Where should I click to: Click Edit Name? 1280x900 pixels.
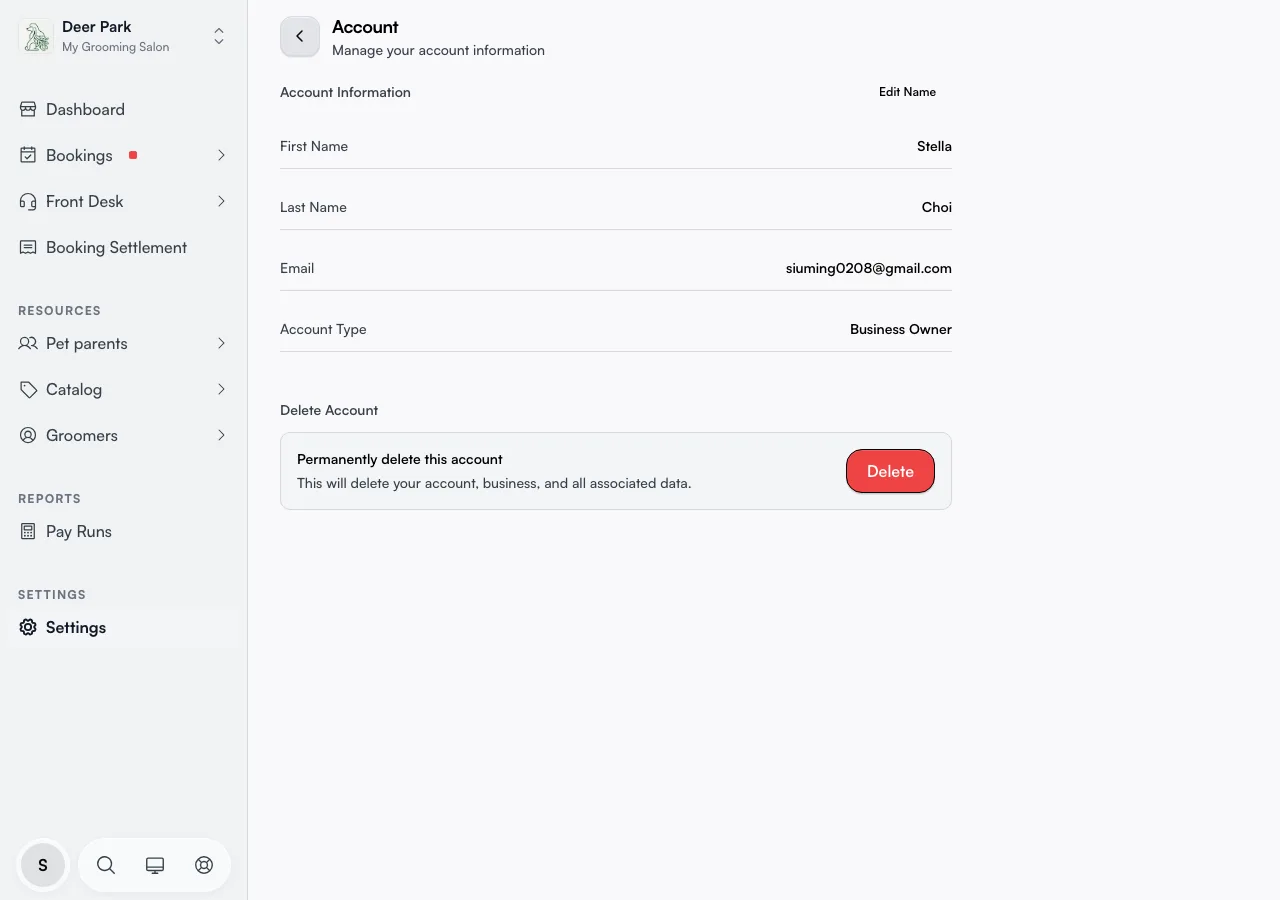coord(907,92)
